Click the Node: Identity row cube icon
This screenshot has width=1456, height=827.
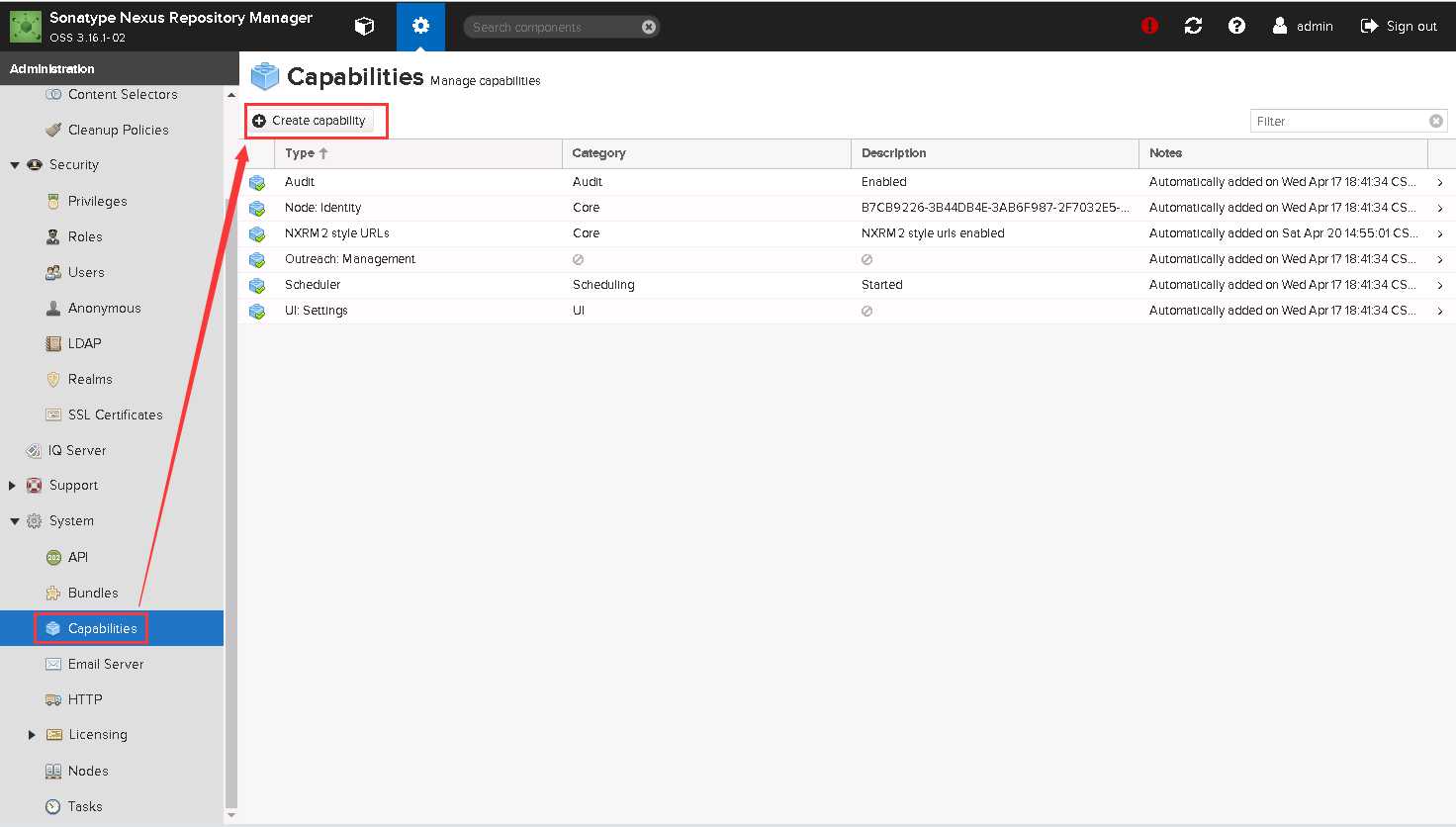pos(257,208)
